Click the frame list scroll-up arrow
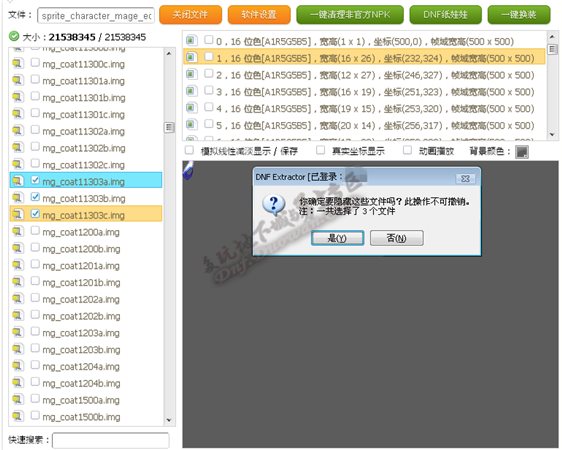Image resolution: width=562 pixels, height=450 pixels. tap(552, 37)
